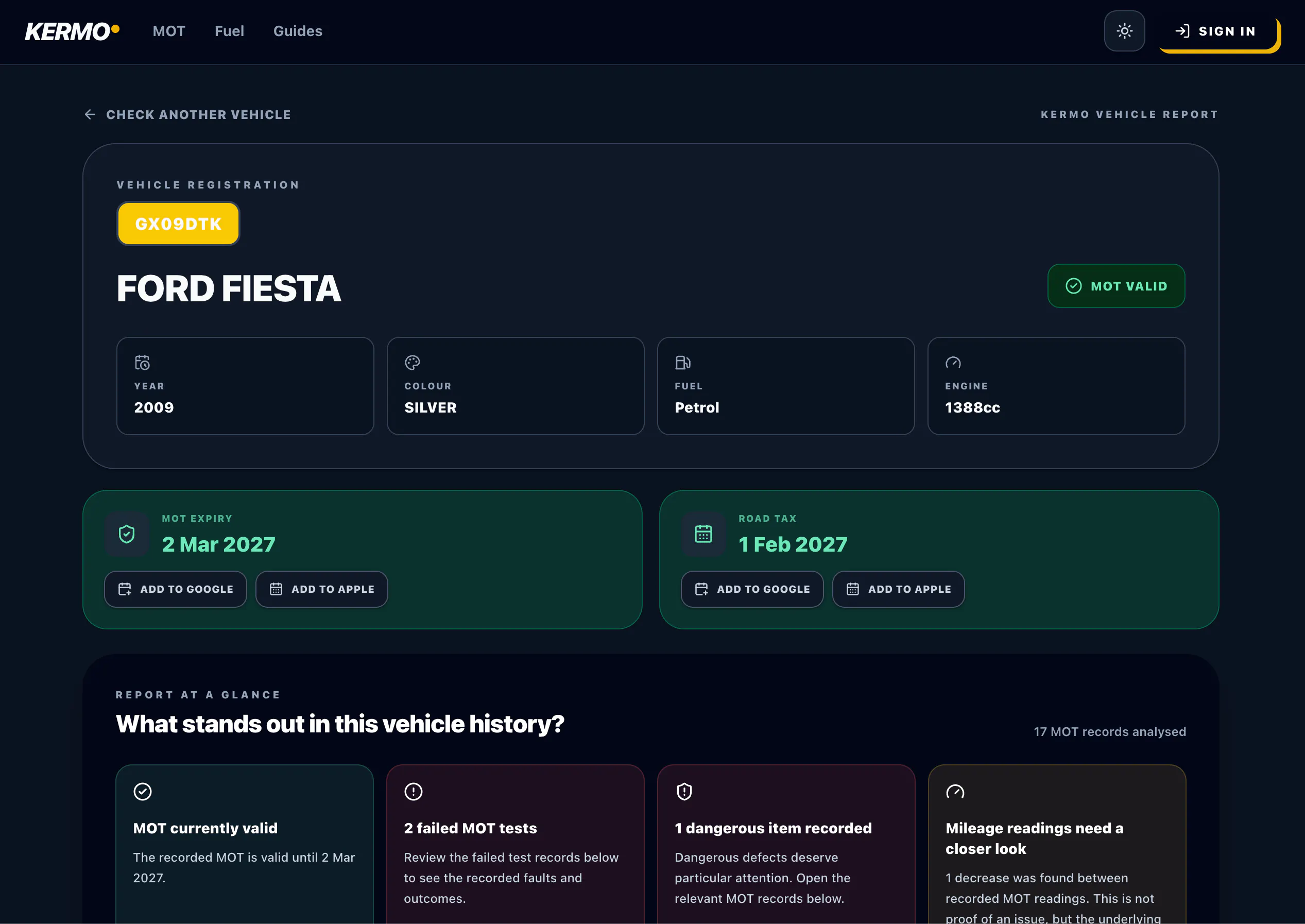Click shield icon on dangerous item card
Screen dimensions: 1305x924
coord(684,792)
